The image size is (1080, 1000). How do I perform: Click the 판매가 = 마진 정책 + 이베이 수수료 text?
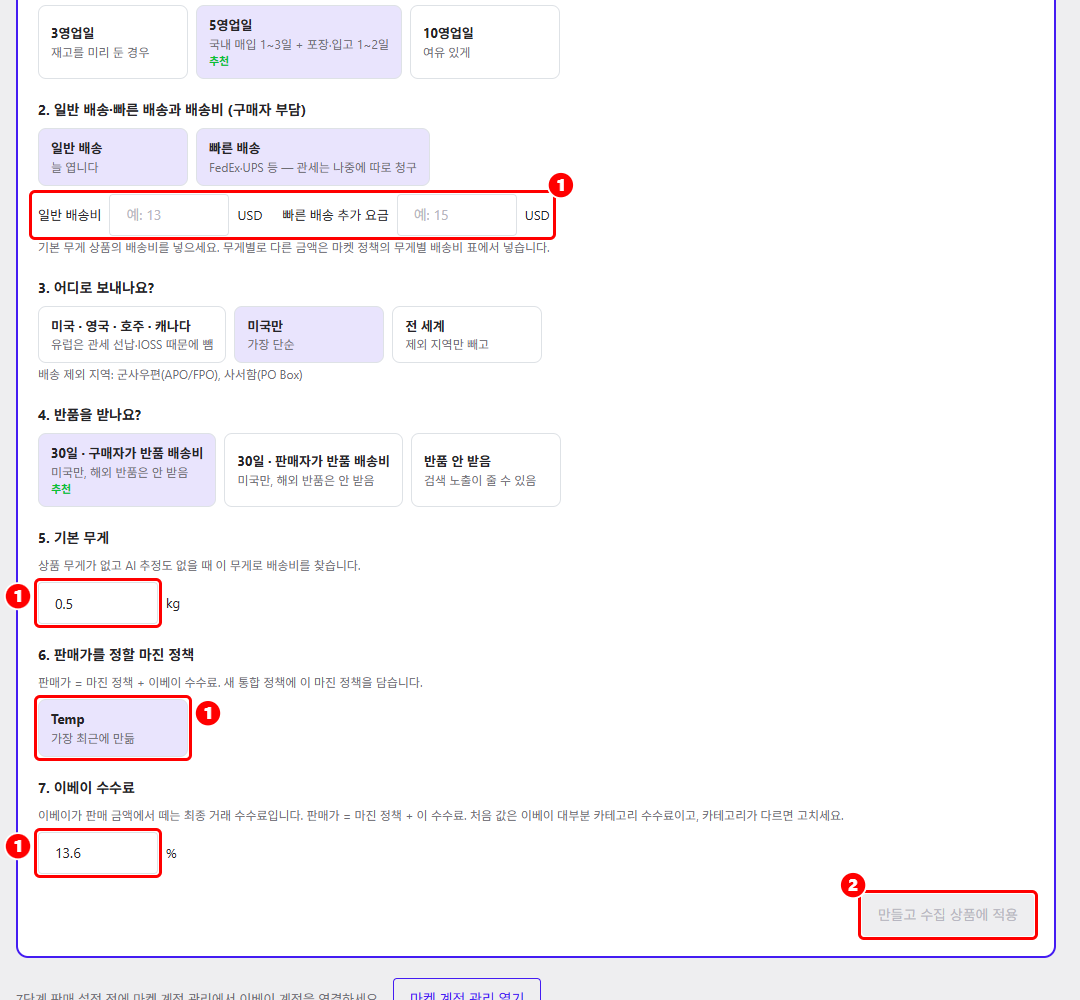[x=231, y=683]
